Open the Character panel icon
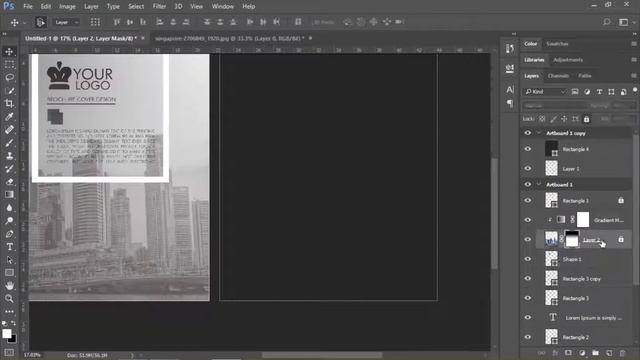This screenshot has width=640, height=360. pyautogui.click(x=510, y=89)
